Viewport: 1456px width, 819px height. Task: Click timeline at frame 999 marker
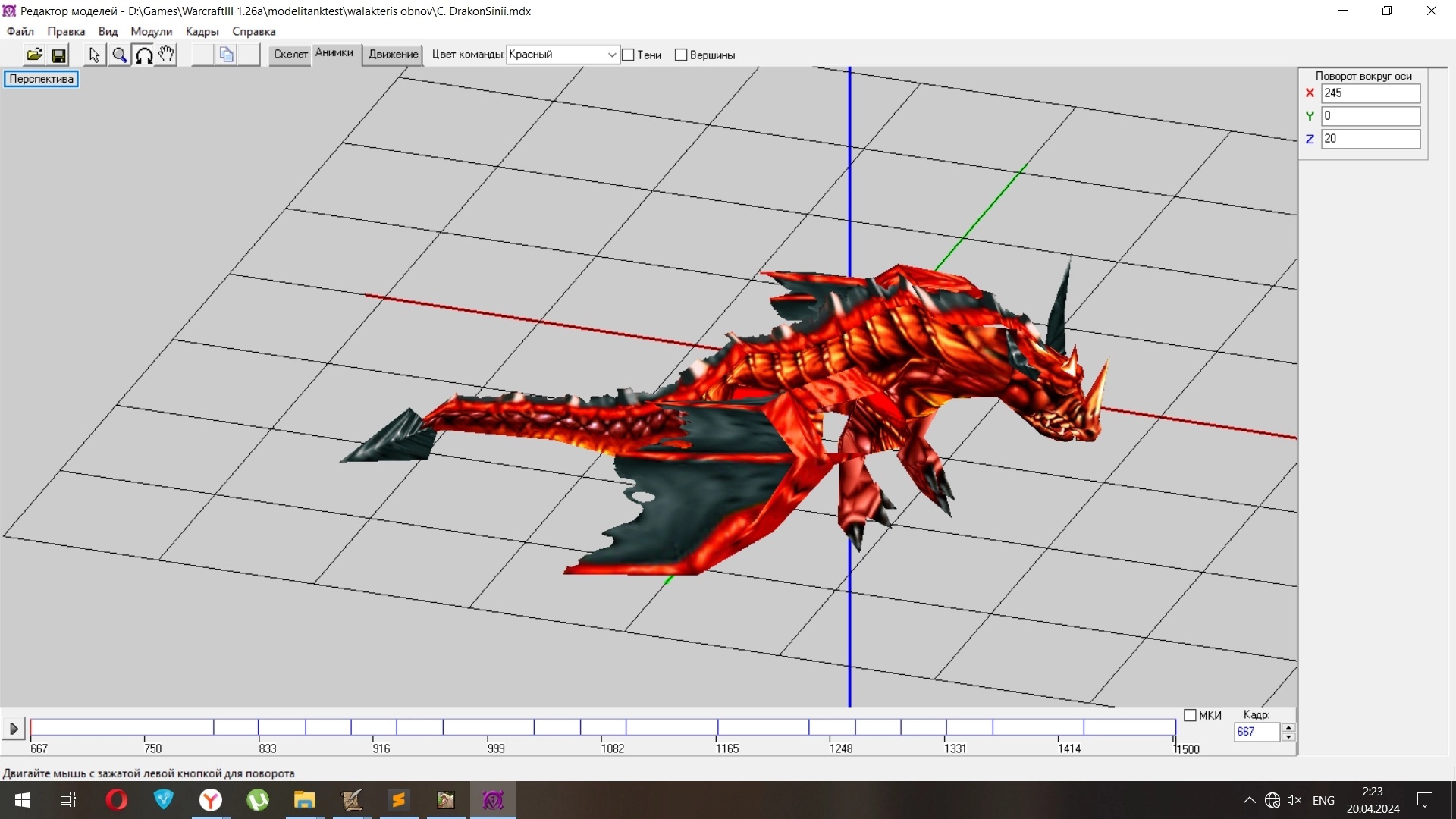488,728
